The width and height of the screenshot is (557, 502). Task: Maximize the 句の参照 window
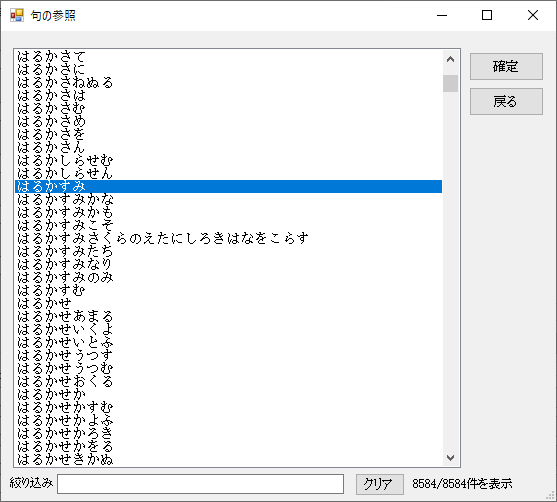[487, 15]
